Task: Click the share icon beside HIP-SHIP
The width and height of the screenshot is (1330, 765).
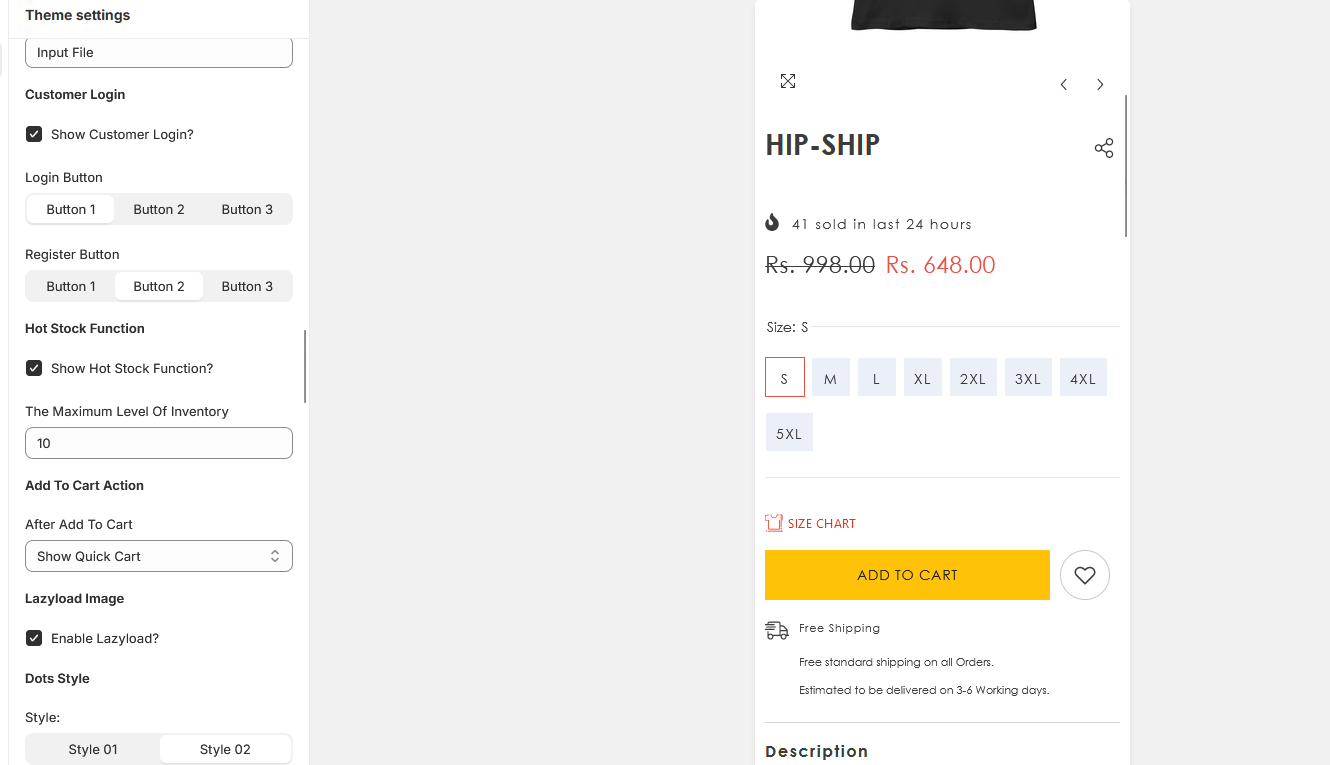Action: click(x=1104, y=148)
